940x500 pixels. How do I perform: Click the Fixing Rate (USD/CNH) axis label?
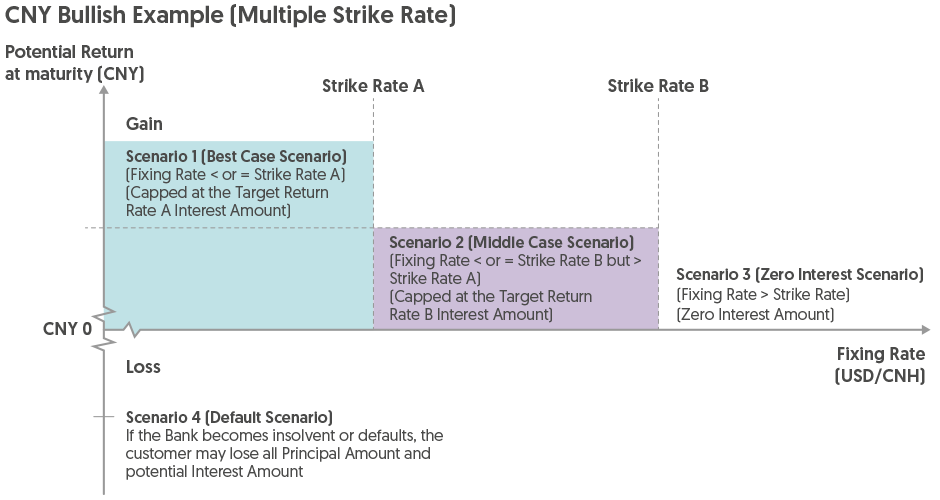tap(880, 365)
